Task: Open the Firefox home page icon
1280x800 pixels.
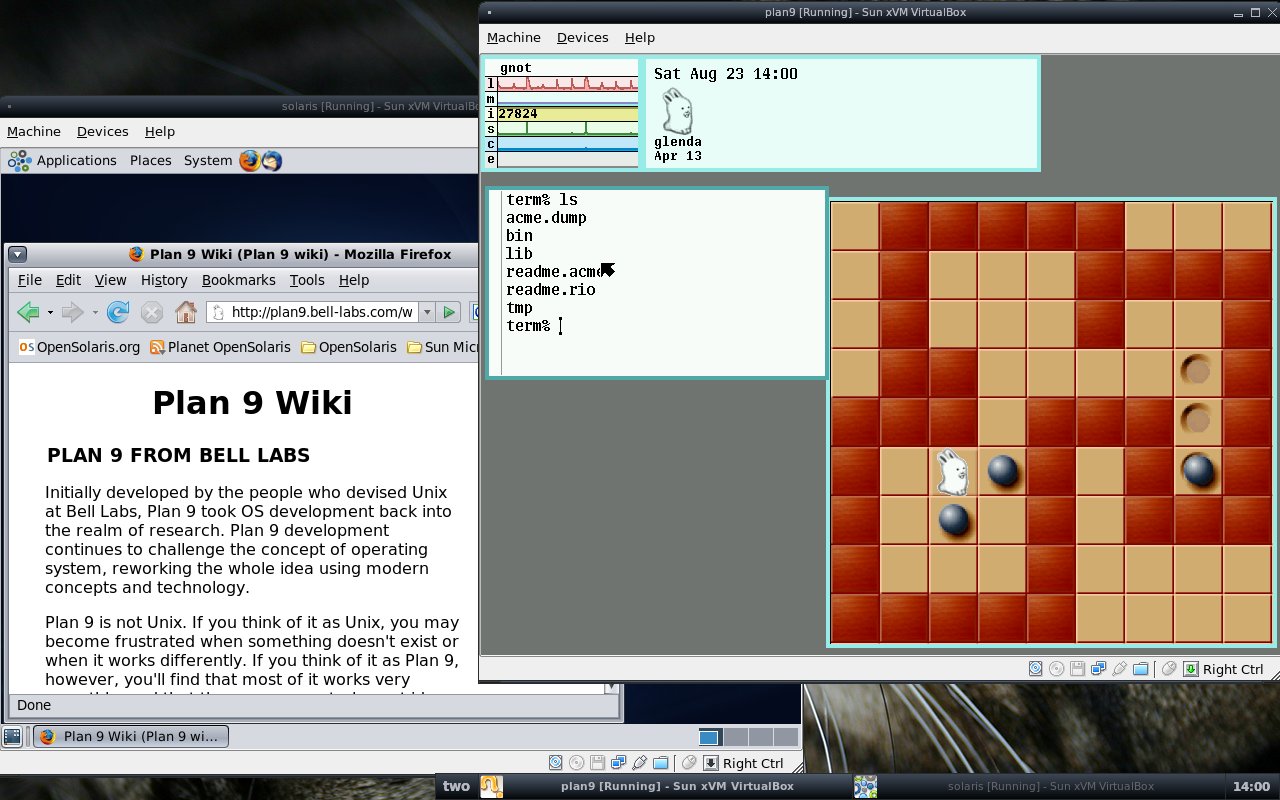Action: (185, 312)
